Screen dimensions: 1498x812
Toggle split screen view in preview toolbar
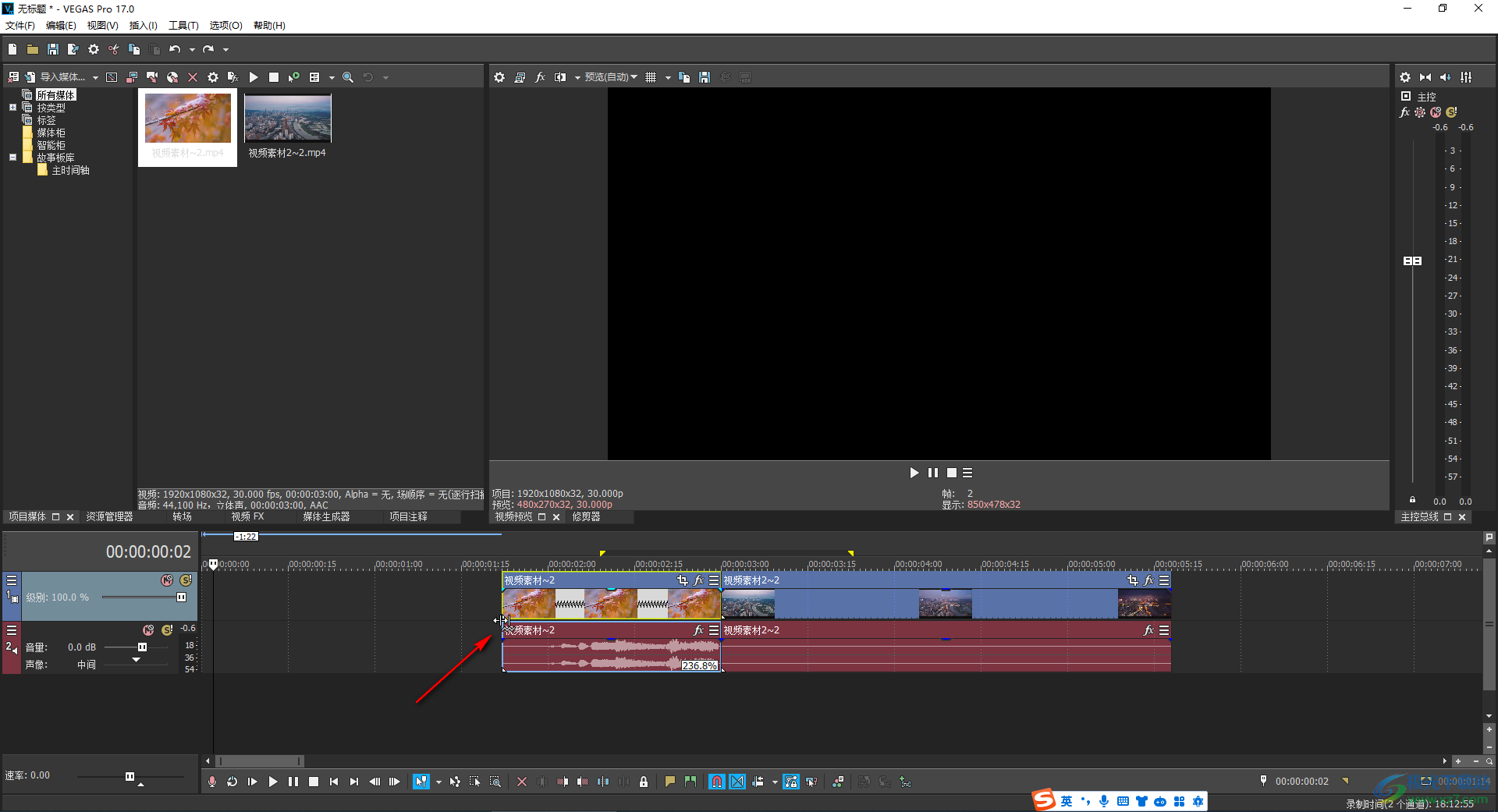point(560,77)
